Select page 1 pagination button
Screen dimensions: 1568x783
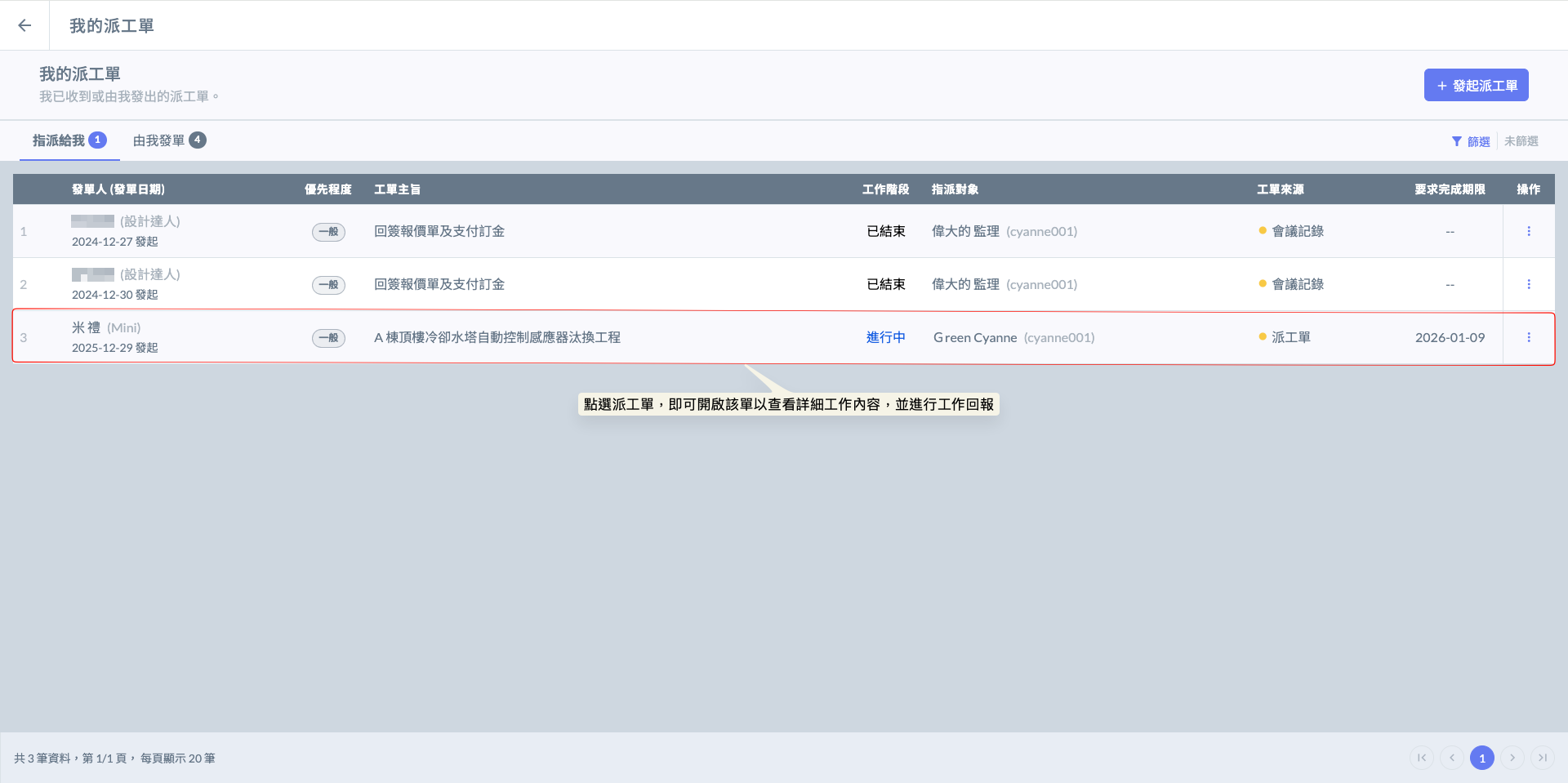[x=1482, y=758]
